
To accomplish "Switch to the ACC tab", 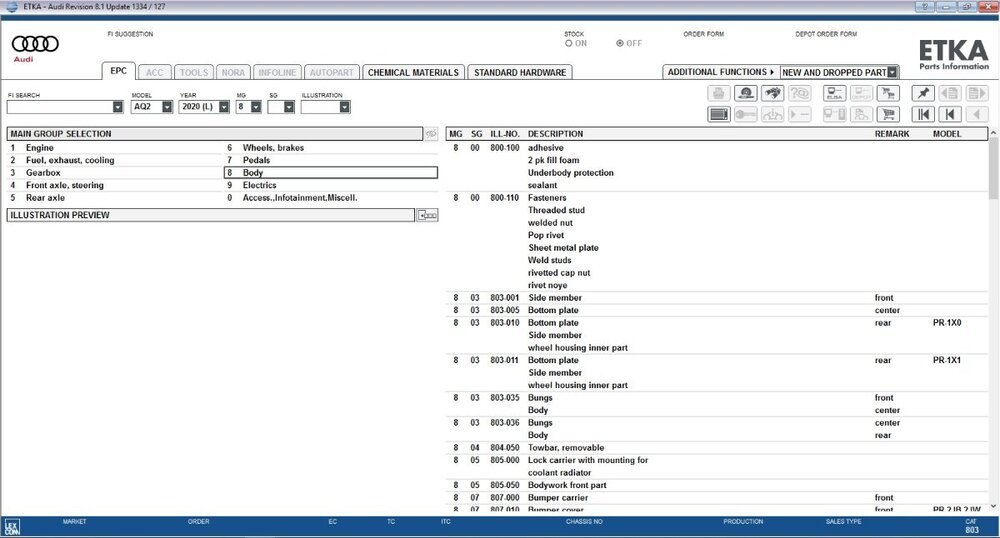I will click(x=154, y=73).
